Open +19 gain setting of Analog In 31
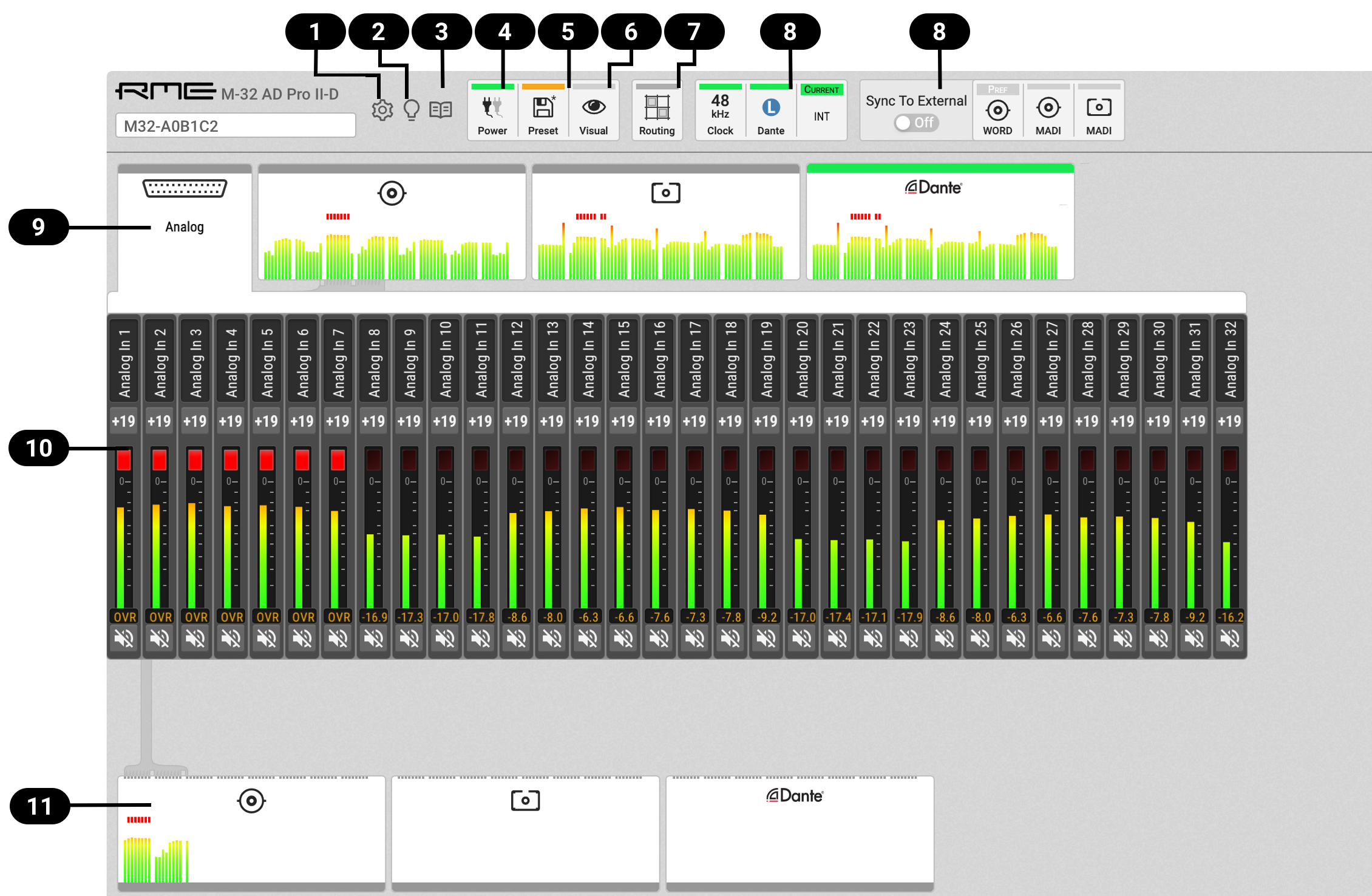 1195,421
